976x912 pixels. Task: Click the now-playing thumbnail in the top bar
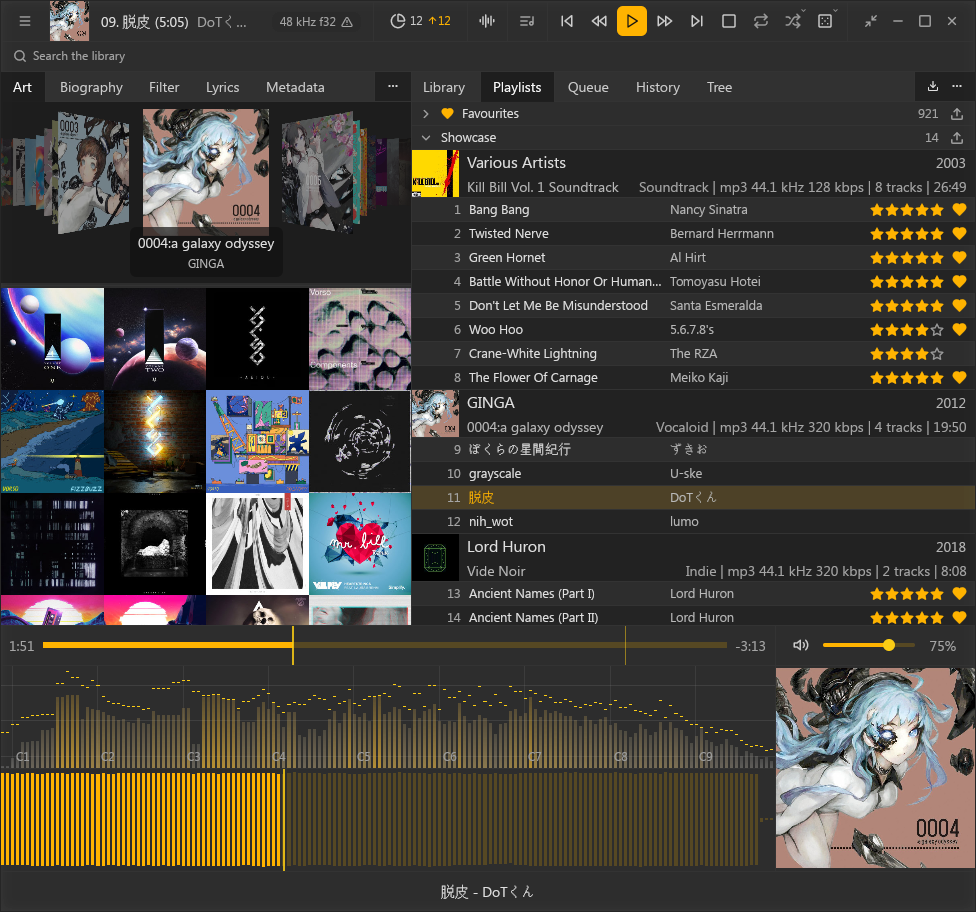(69, 21)
